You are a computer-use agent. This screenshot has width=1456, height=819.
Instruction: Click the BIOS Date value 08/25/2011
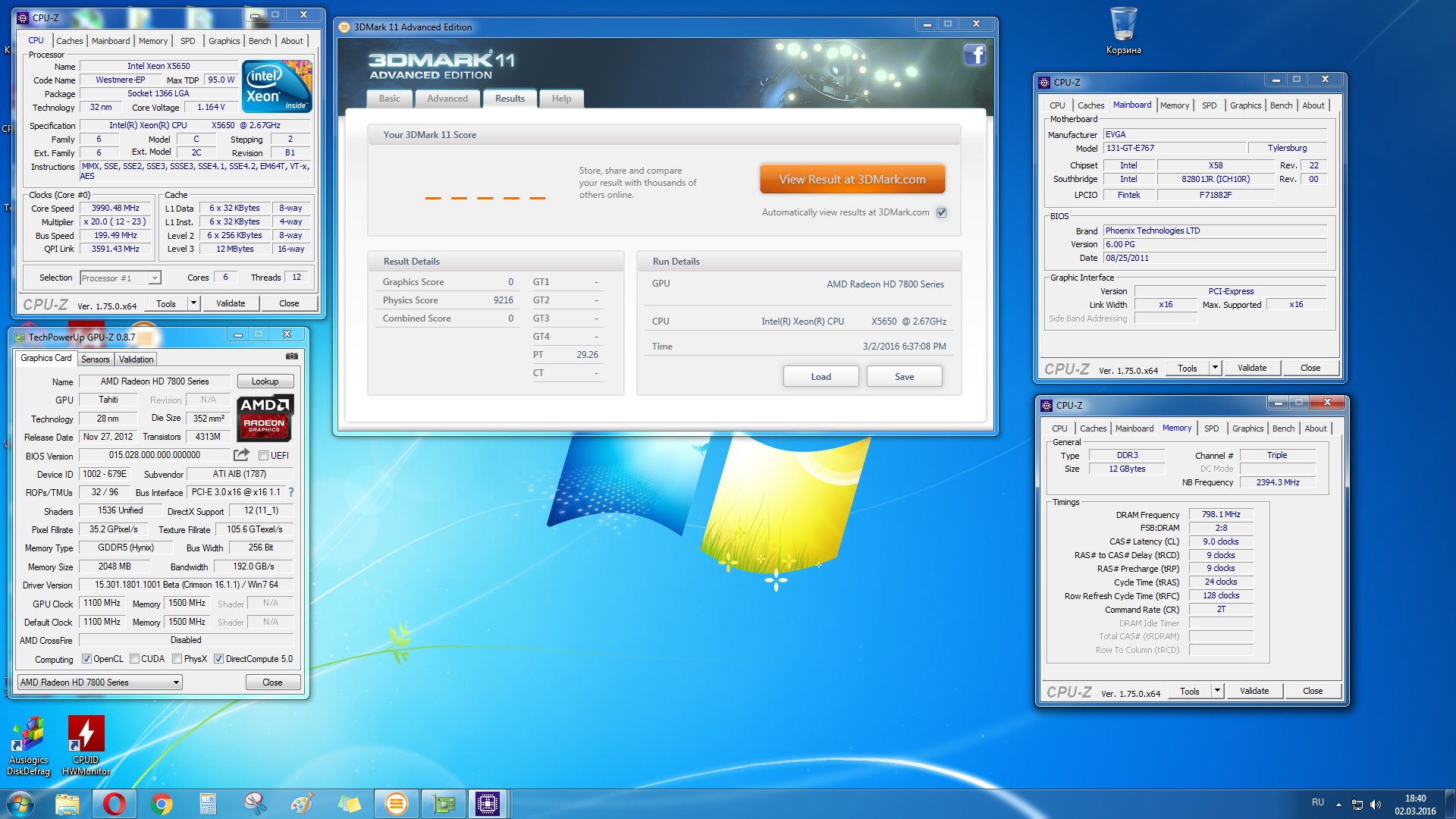click(1127, 258)
